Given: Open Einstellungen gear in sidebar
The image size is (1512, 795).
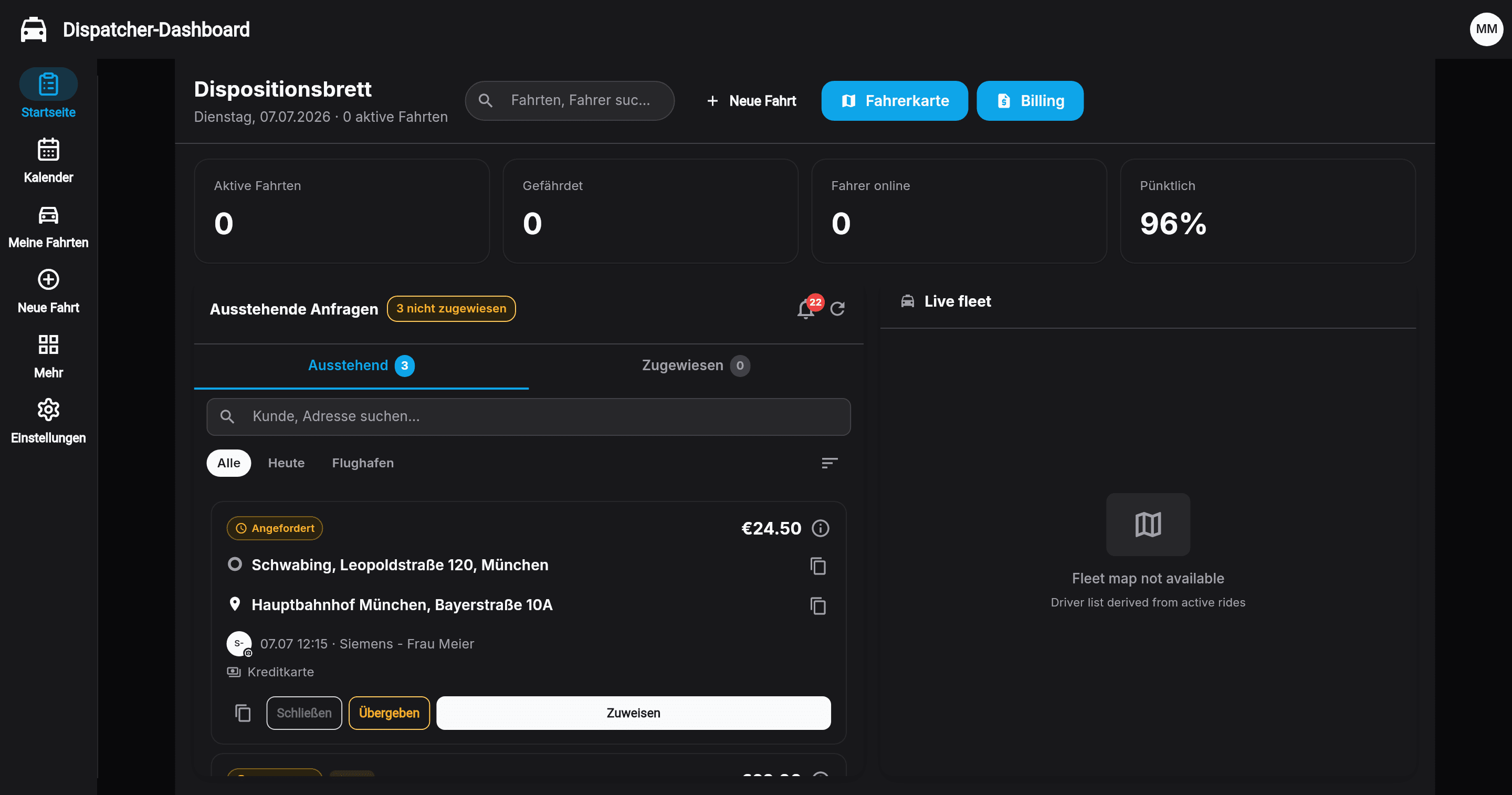Looking at the screenshot, I should click(x=48, y=422).
